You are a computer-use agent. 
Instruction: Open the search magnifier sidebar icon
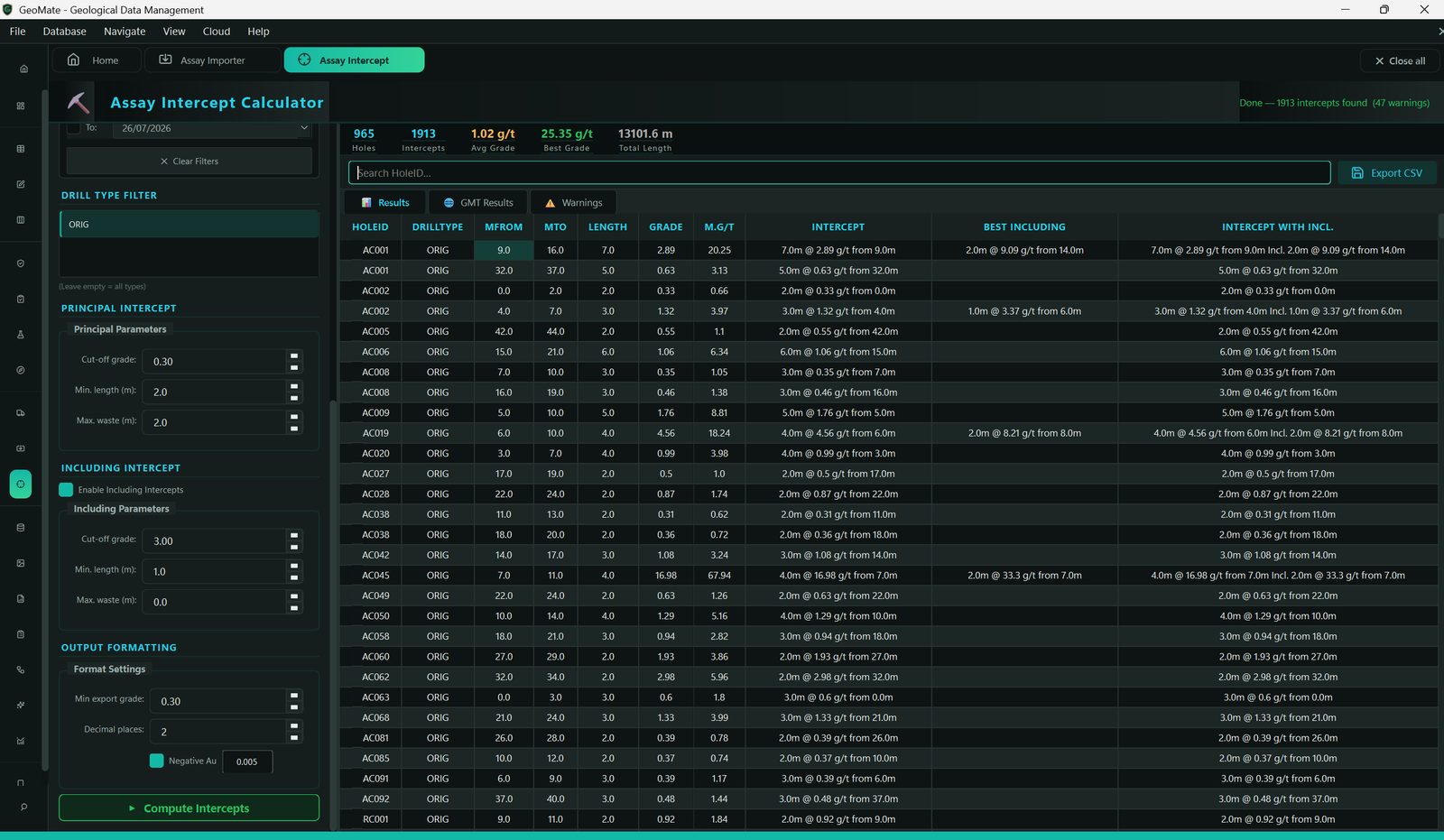pos(23,807)
